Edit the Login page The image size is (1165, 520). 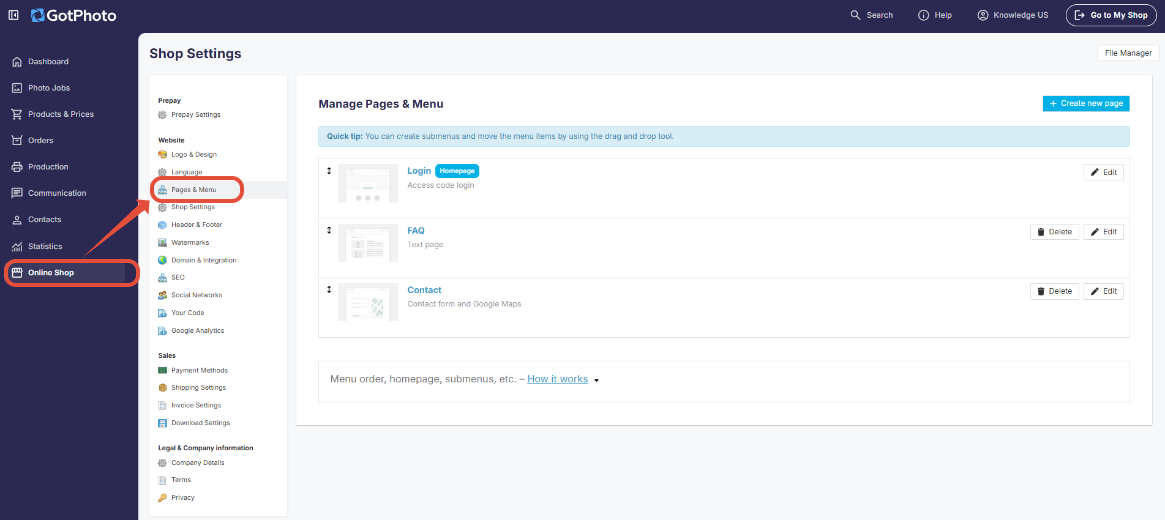[x=1103, y=172]
